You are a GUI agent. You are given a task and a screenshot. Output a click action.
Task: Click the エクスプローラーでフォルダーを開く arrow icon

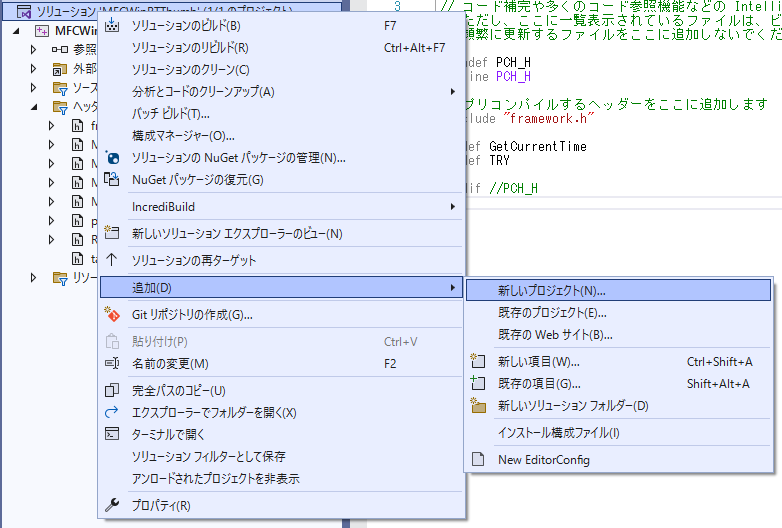pos(112,412)
